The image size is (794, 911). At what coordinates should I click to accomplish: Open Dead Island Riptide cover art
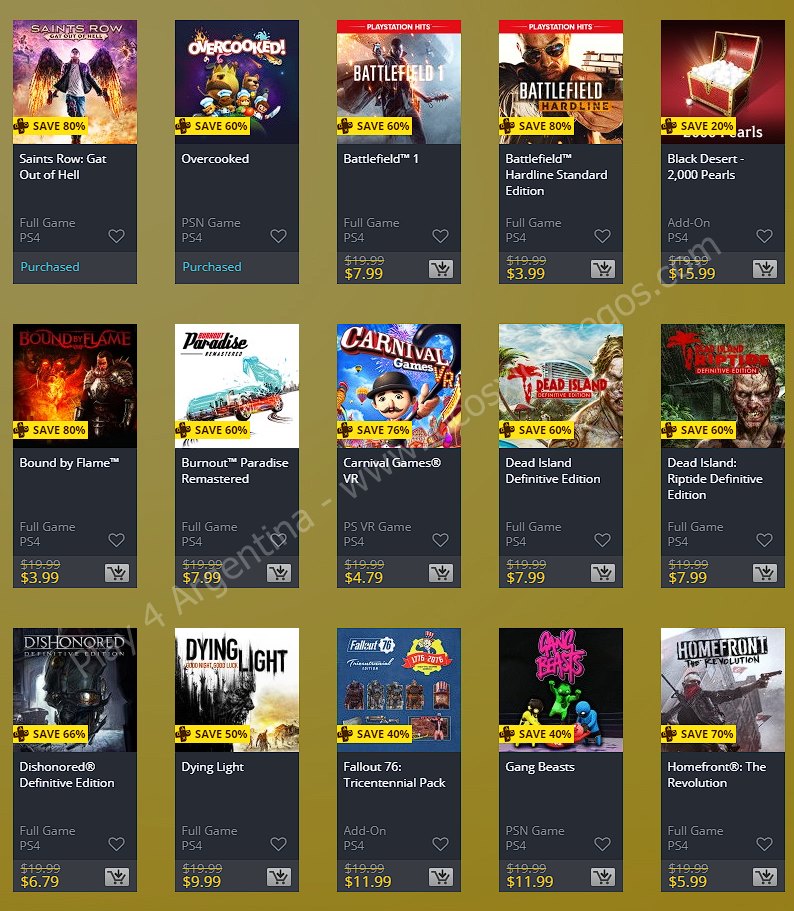[x=723, y=386]
